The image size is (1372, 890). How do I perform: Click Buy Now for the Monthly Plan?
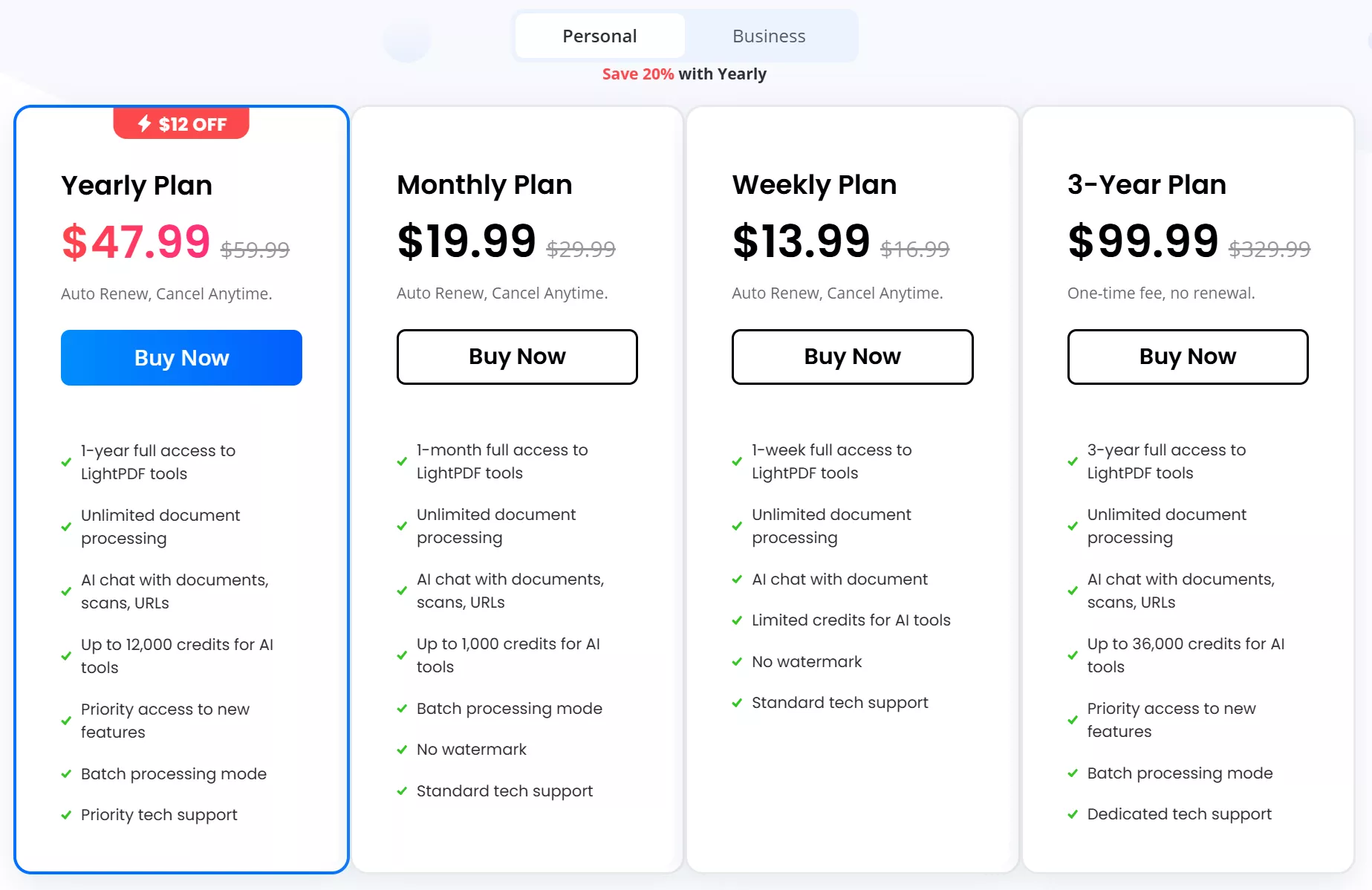click(x=517, y=357)
